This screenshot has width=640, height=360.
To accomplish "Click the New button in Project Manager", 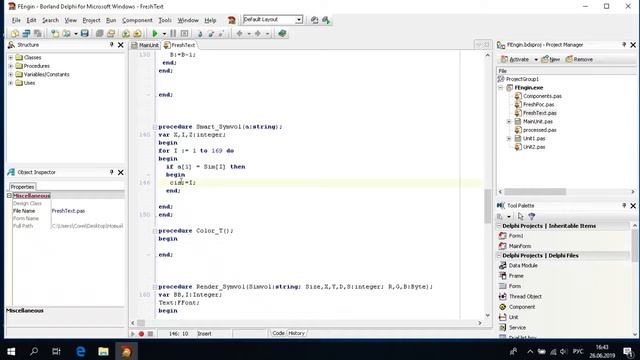I will (x=550, y=60).
